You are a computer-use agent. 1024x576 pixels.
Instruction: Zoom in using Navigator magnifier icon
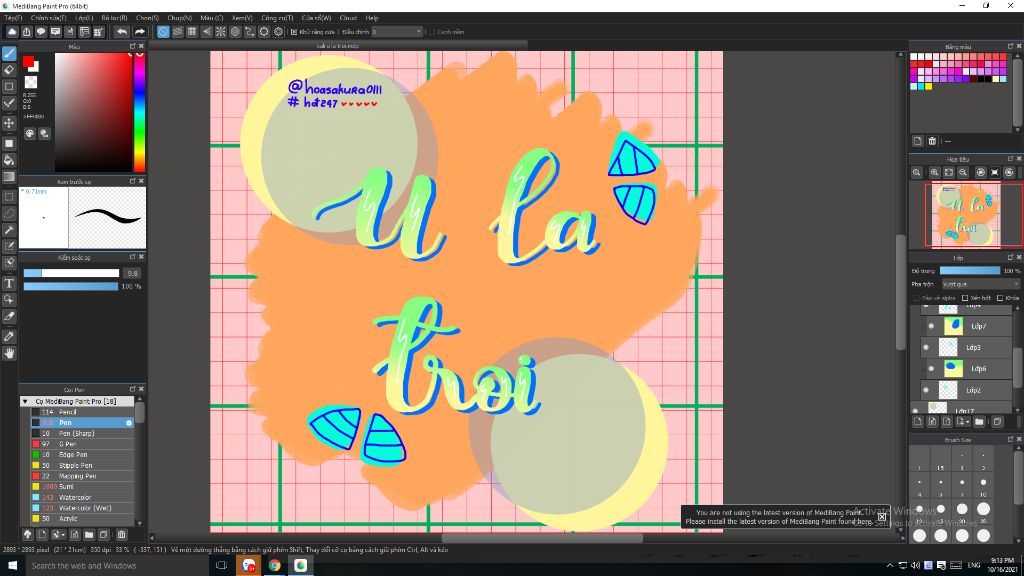click(x=935, y=172)
